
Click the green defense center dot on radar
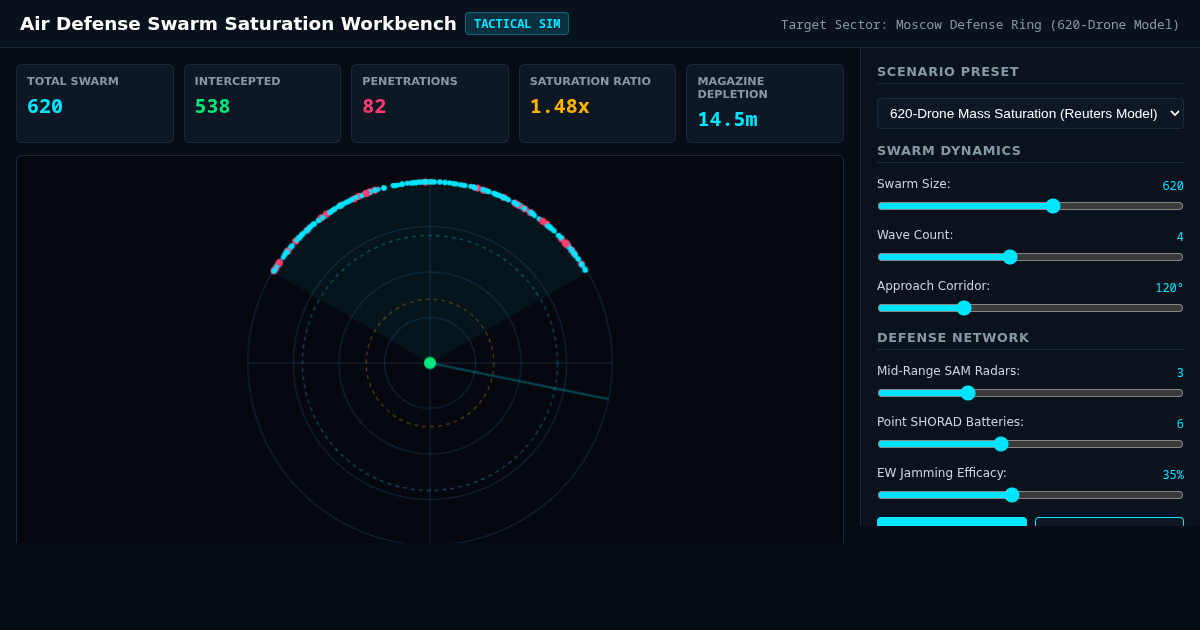[x=430, y=363]
